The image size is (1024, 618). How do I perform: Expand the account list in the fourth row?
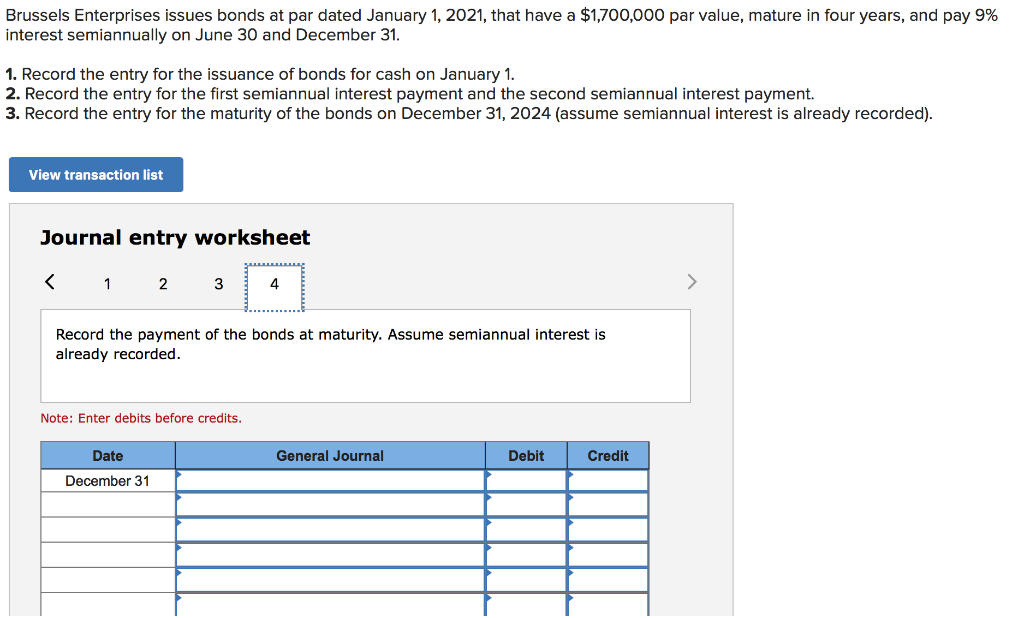180,551
